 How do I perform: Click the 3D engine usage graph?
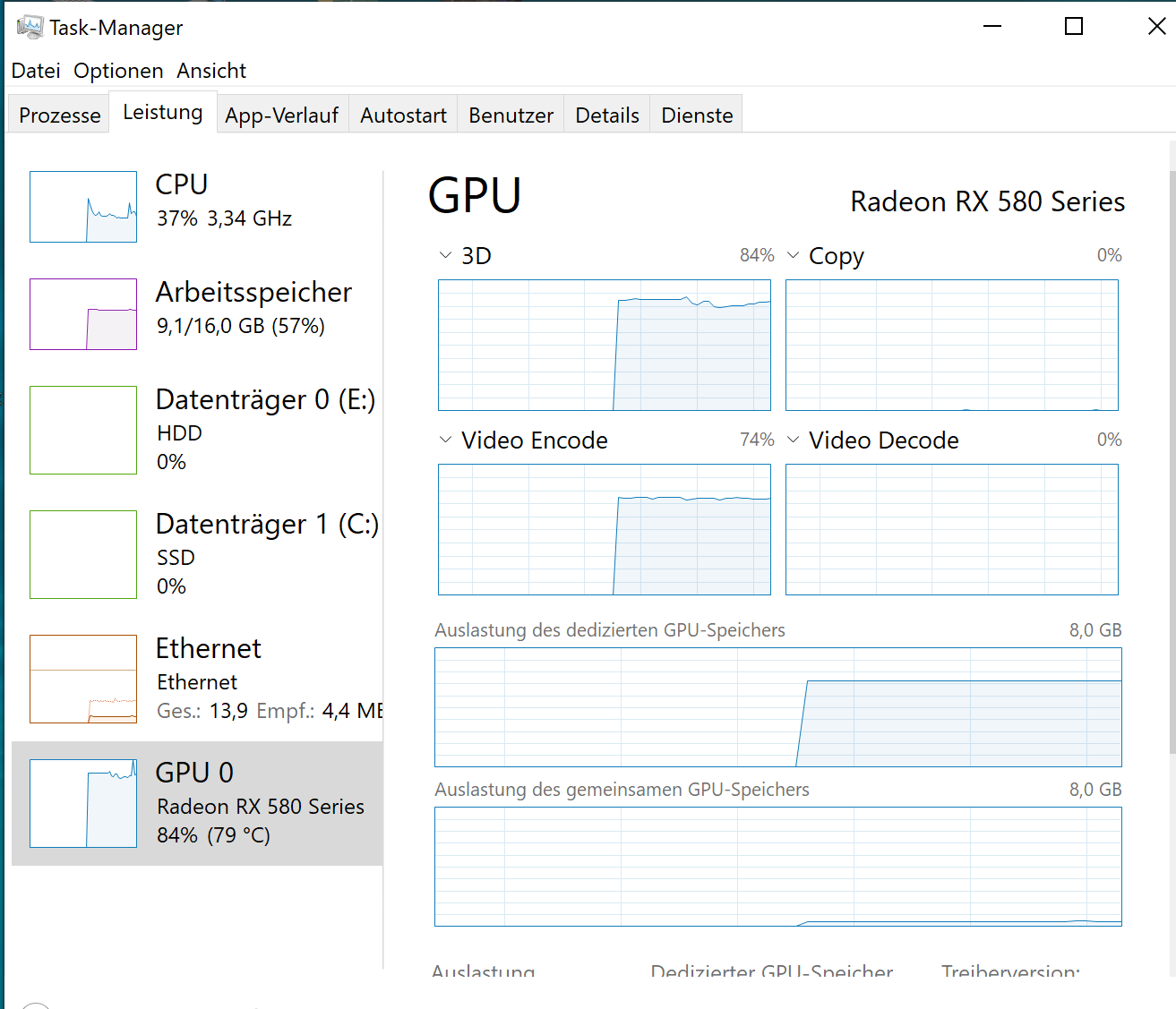[x=605, y=345]
